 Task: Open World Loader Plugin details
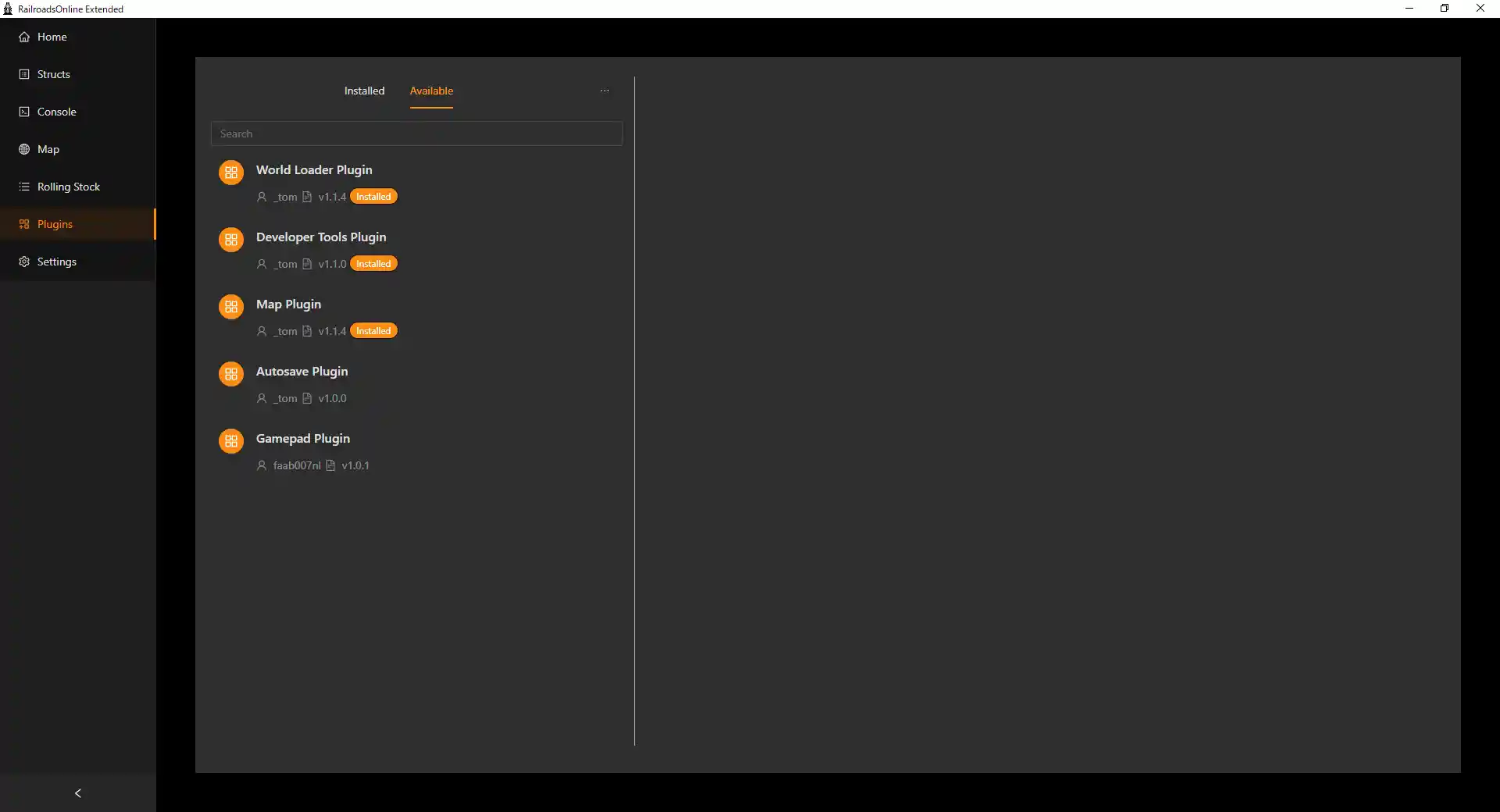click(314, 170)
